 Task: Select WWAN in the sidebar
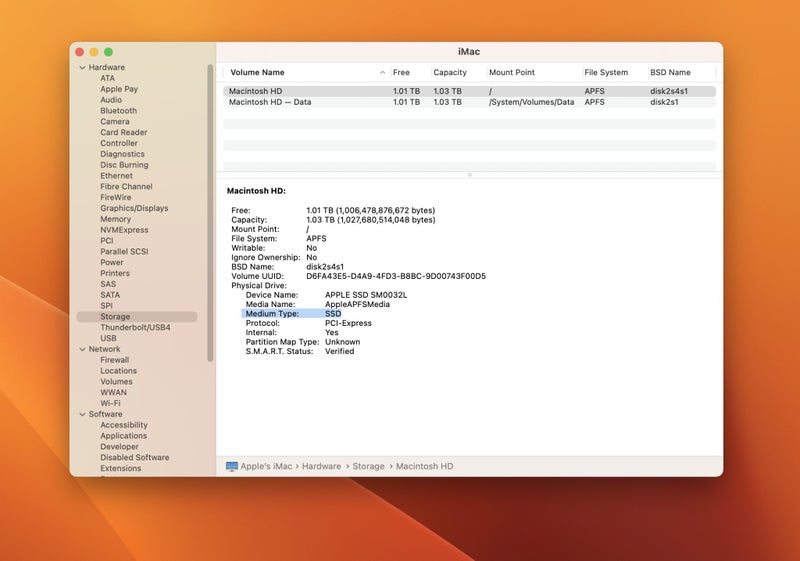click(x=113, y=393)
